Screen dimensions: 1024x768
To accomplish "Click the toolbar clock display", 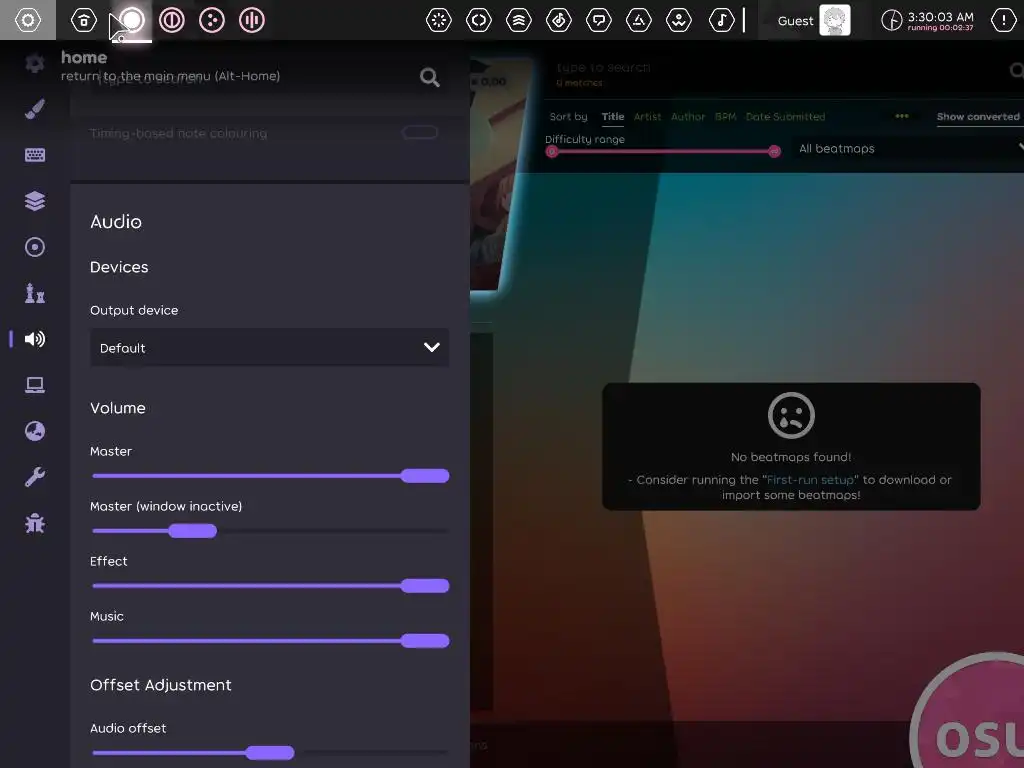I will (x=927, y=20).
